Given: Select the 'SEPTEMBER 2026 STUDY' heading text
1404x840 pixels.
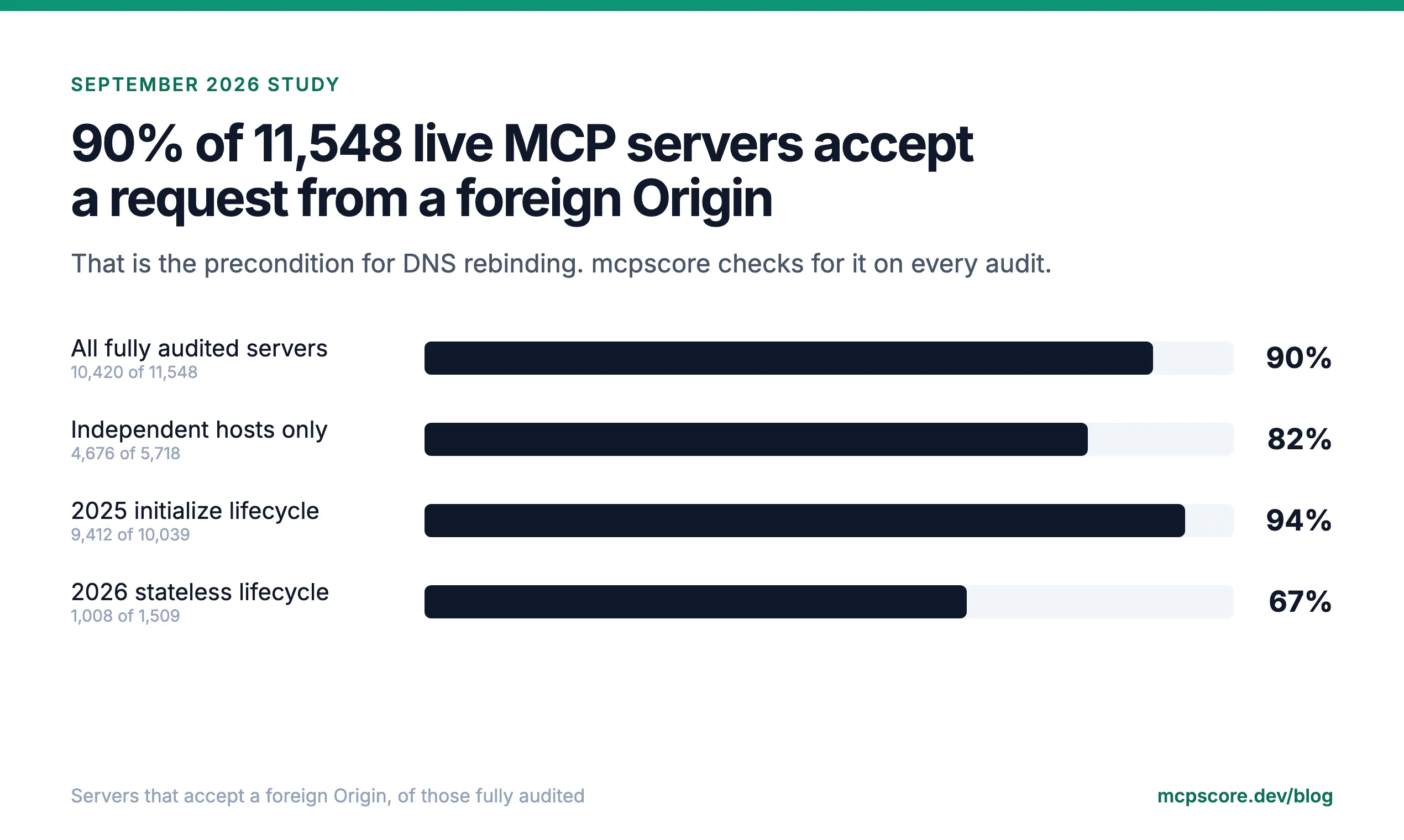Looking at the screenshot, I should pyautogui.click(x=205, y=85).
